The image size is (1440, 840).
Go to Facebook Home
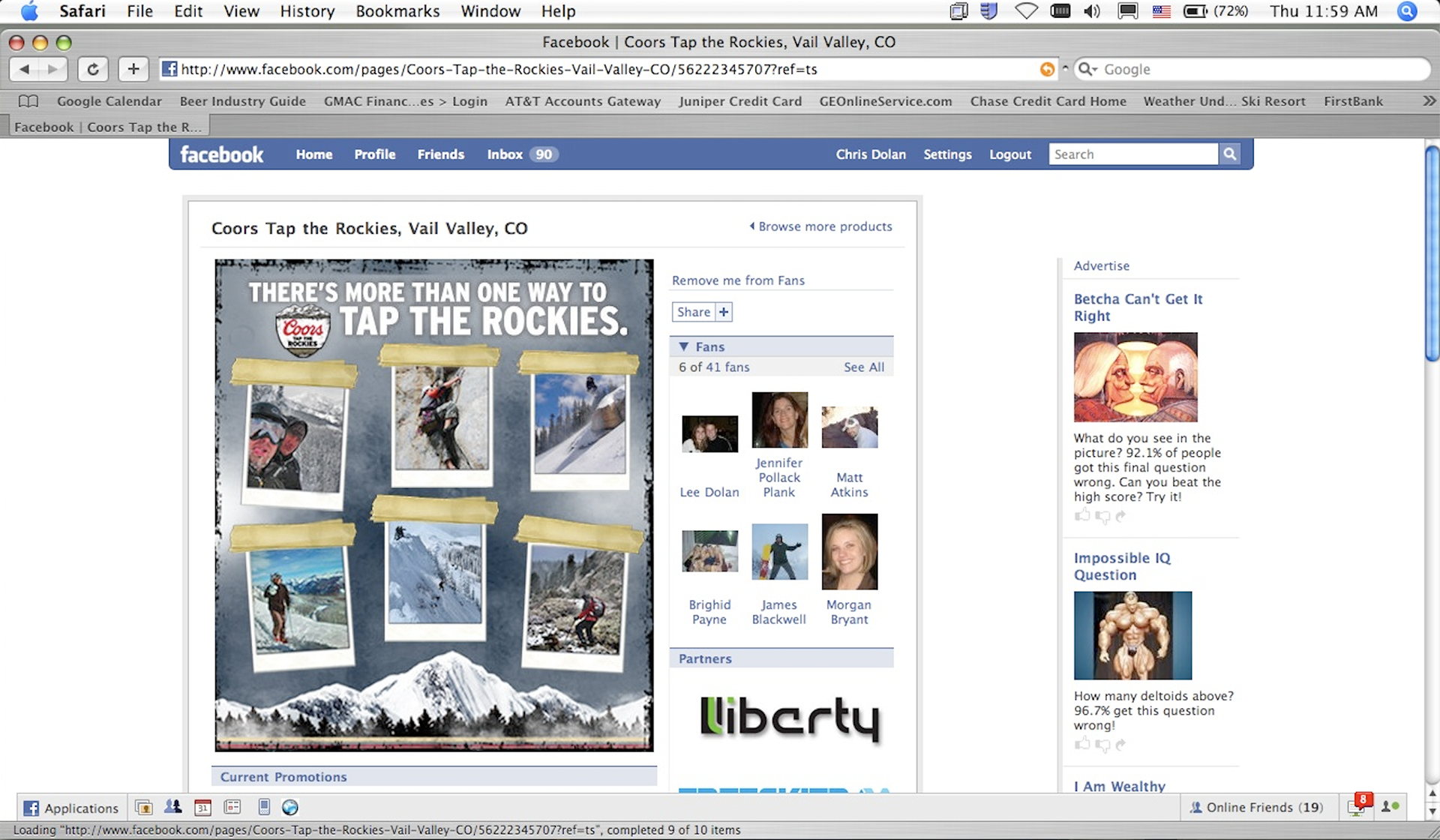313,154
